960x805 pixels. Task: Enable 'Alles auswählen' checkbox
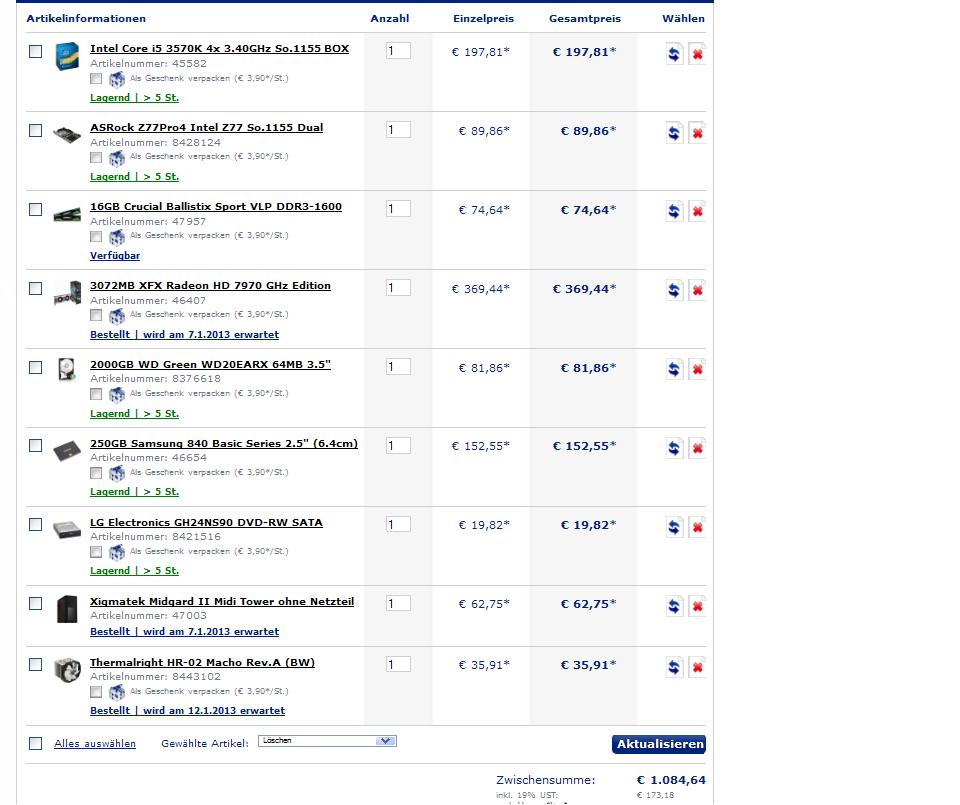point(36,743)
